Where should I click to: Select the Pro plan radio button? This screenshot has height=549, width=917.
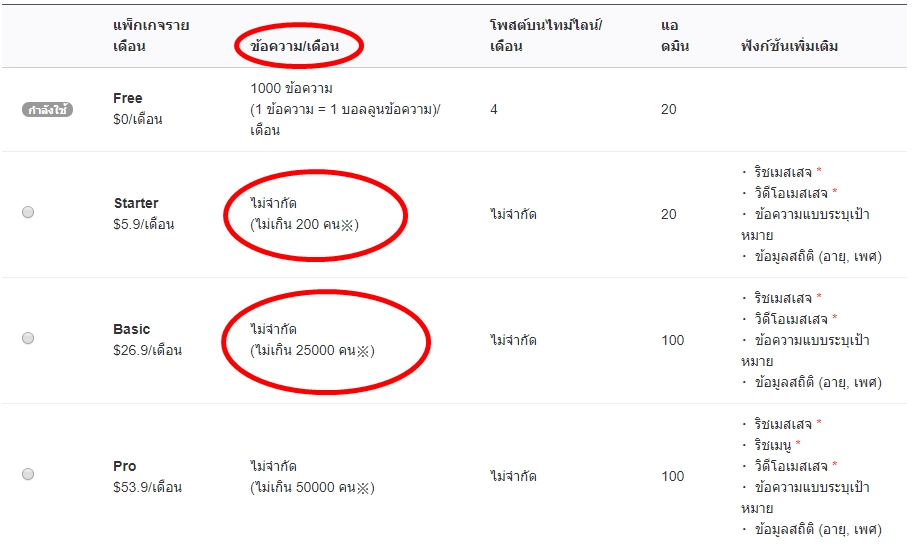click(28, 474)
